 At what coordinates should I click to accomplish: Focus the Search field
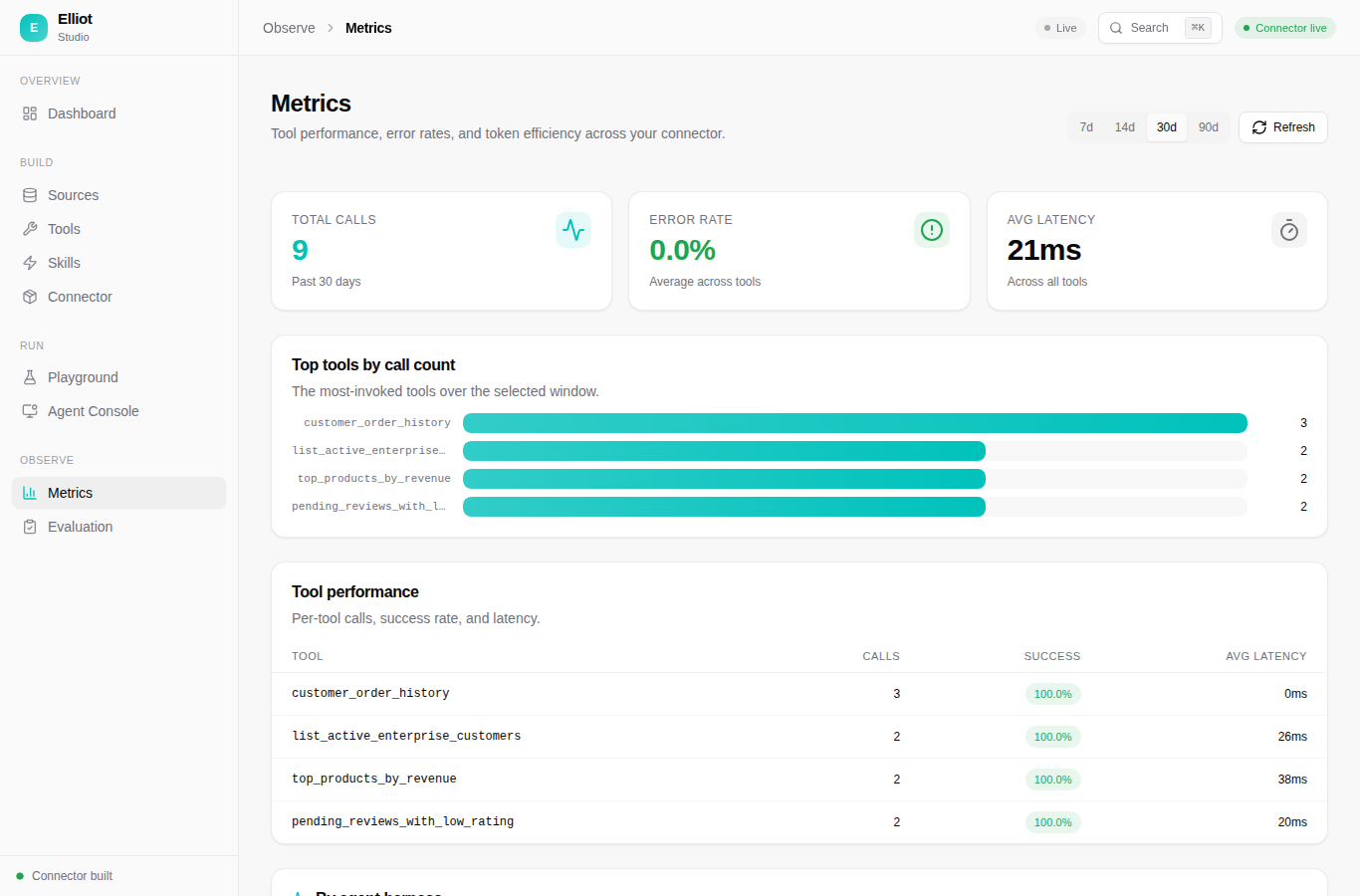[1160, 28]
